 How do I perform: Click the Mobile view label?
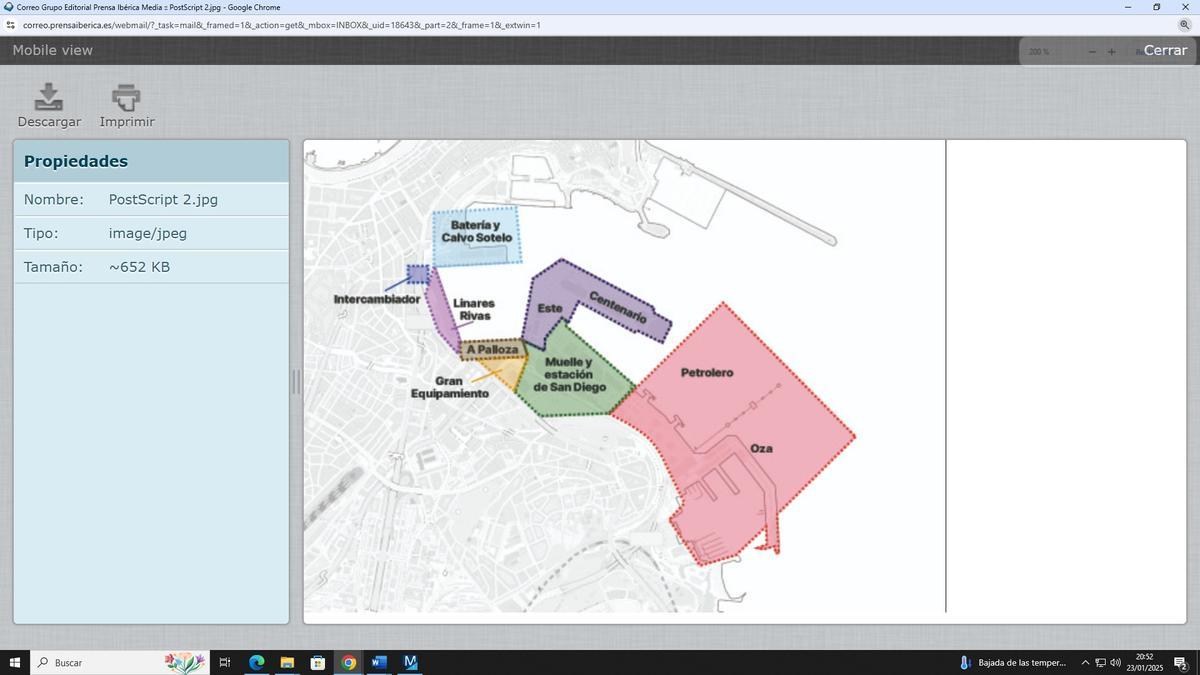(x=52, y=50)
